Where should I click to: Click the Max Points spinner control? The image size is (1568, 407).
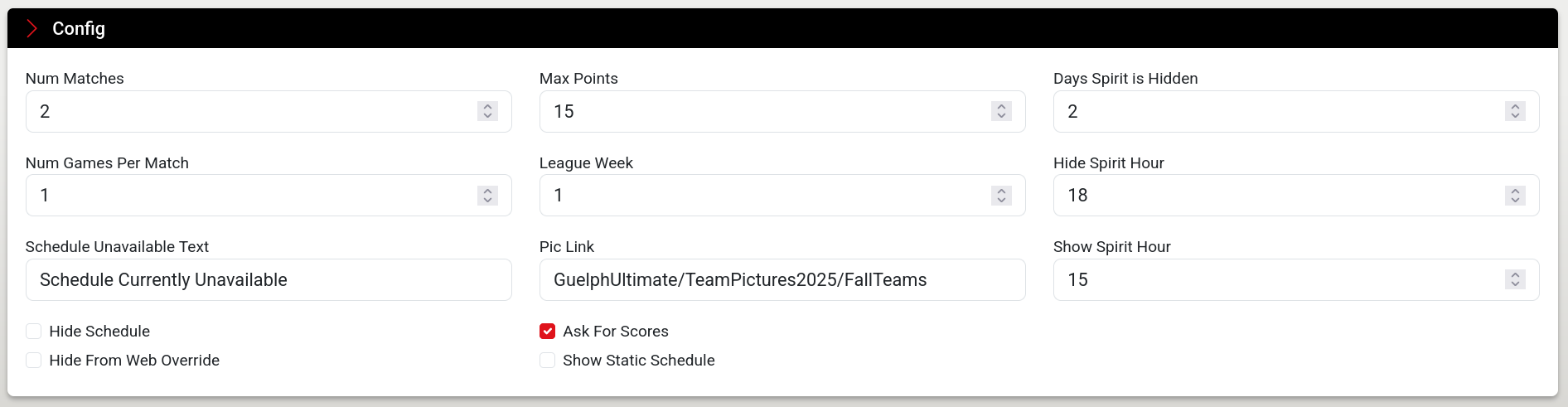point(1001,111)
